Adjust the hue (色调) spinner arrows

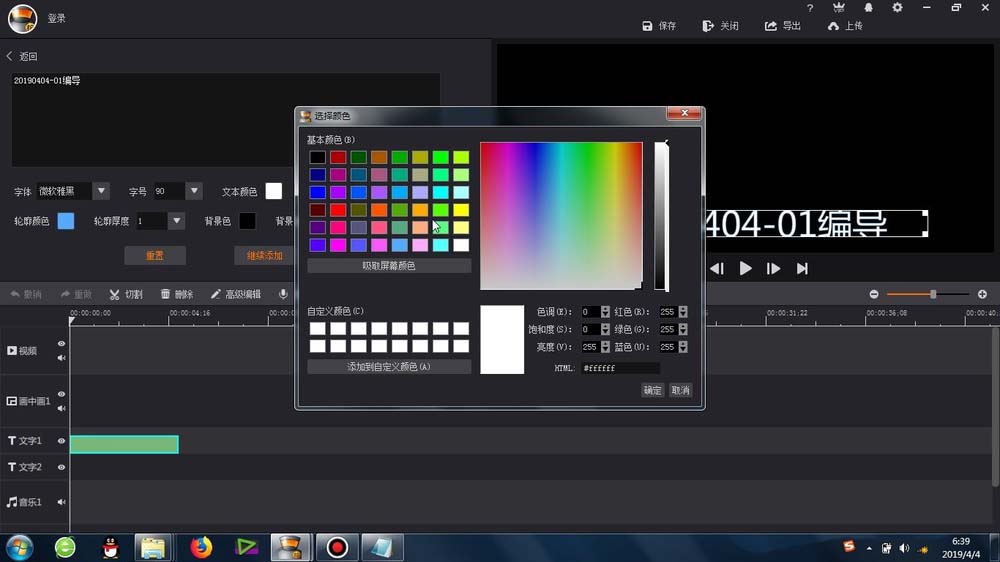click(605, 312)
